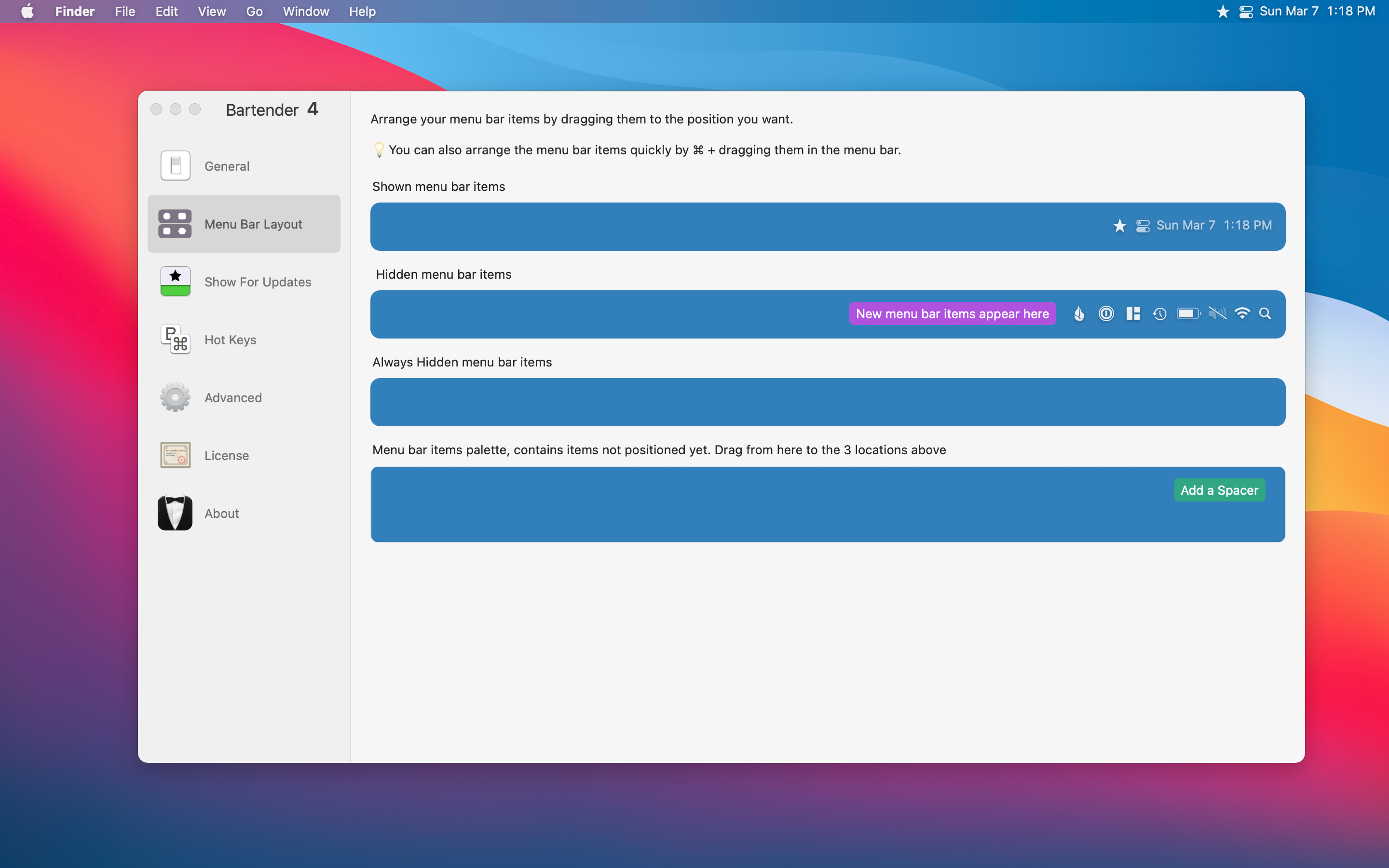Image resolution: width=1389 pixels, height=868 pixels.
Task: Click the Shown menu bar items label
Action: [438, 187]
